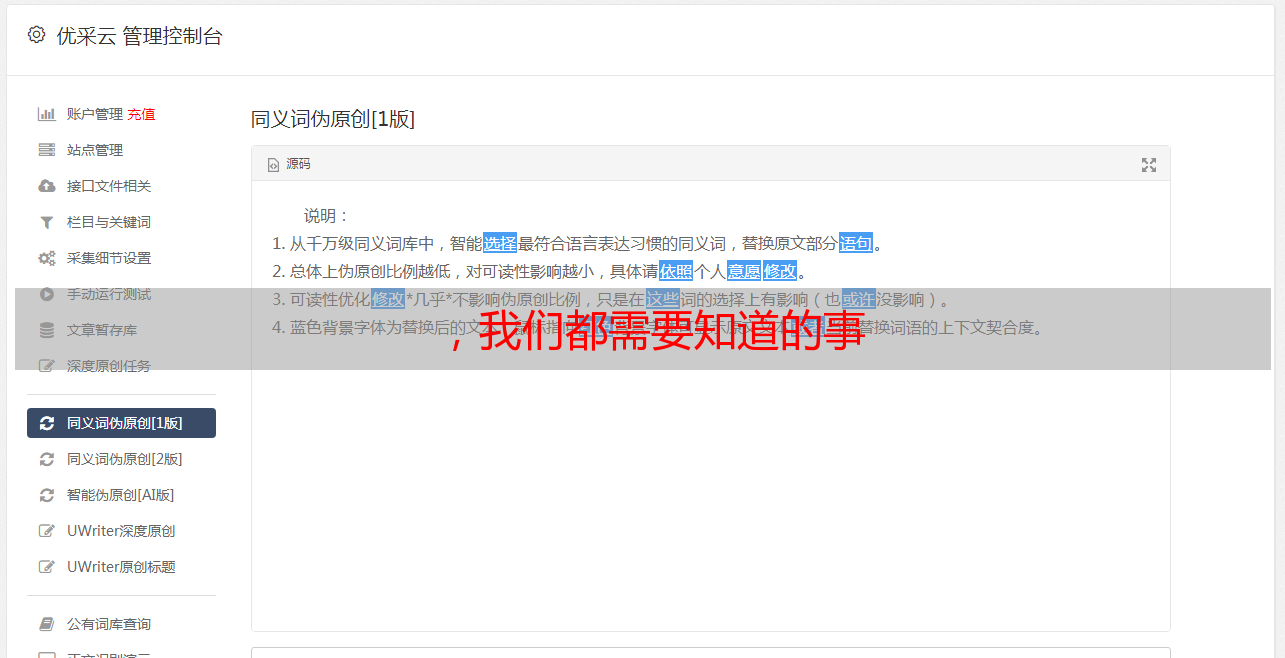The height and width of the screenshot is (658, 1285).
Task: Click the red 充值 recharge link
Action: (x=141, y=114)
